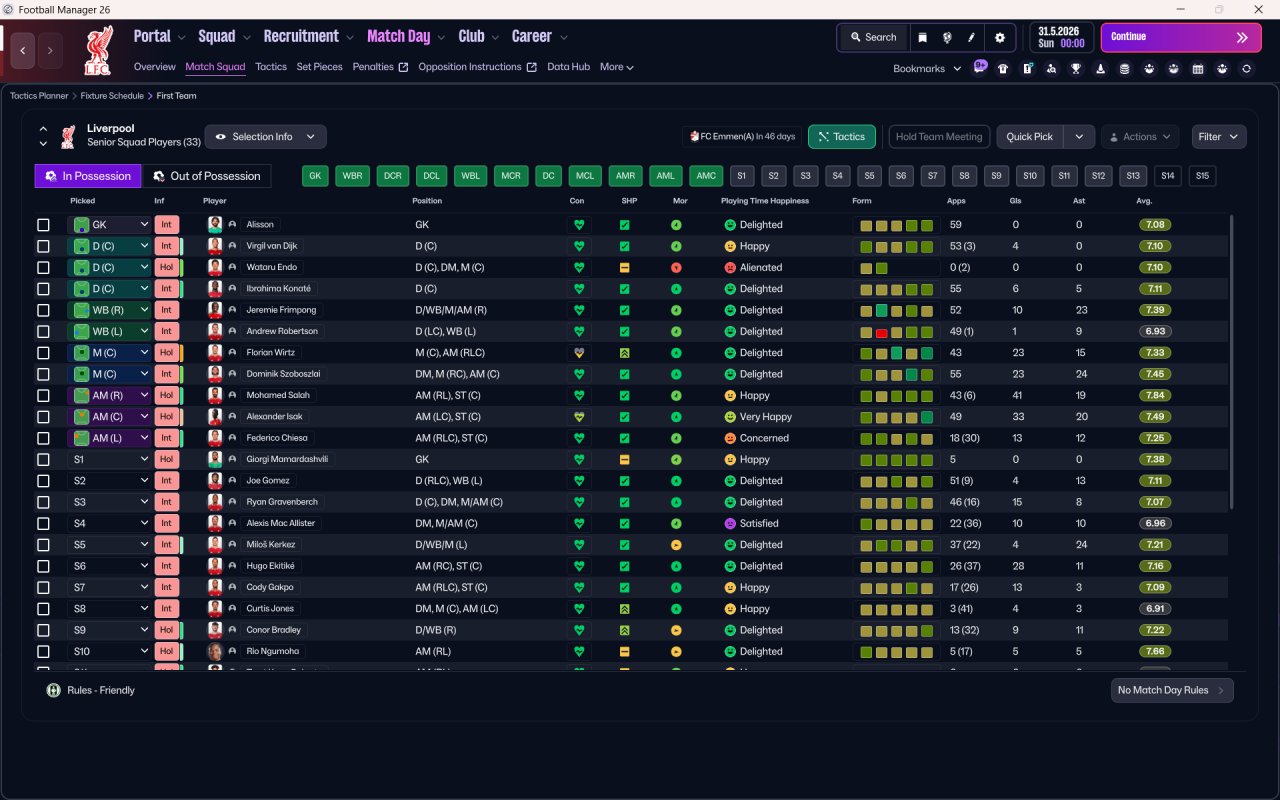Click the external link icon beside Penalties
The width and height of the screenshot is (1280, 800).
403,67
